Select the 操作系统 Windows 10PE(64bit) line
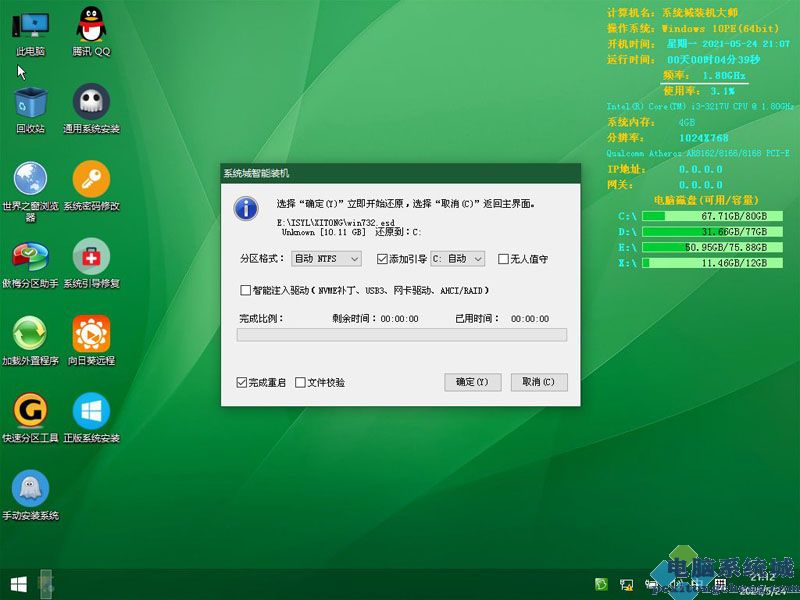The image size is (800, 600). pyautogui.click(x=693, y=29)
